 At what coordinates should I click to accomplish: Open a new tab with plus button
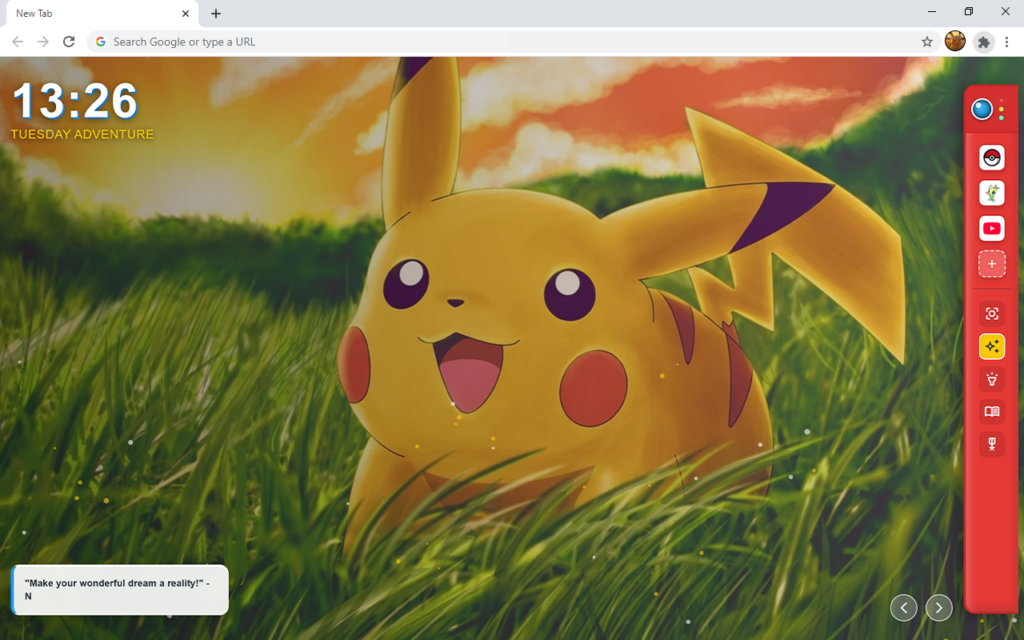point(216,14)
